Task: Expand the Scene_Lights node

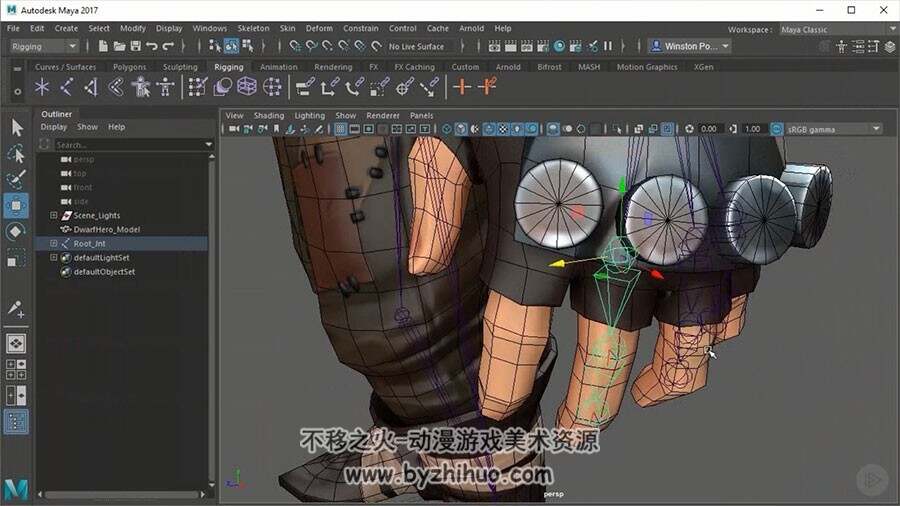Action: click(53, 215)
